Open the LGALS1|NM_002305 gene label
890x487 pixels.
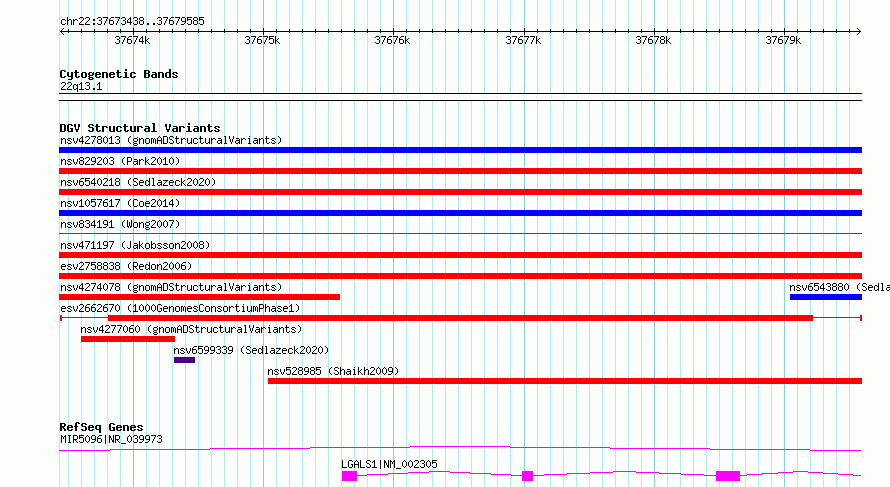pos(389,464)
